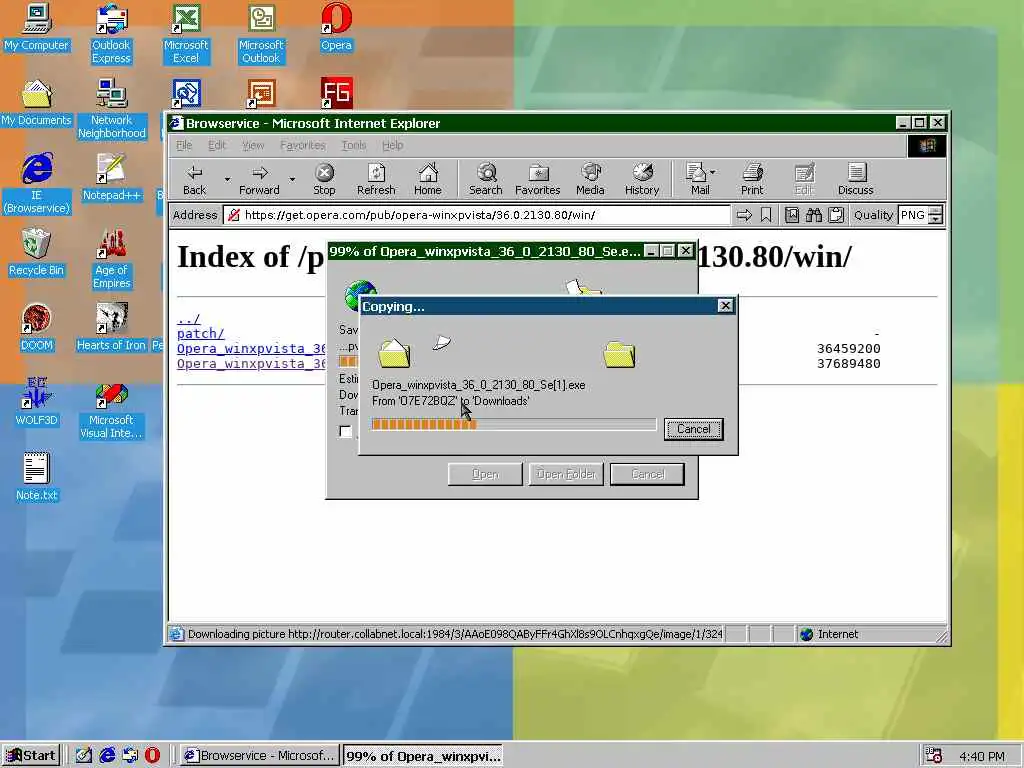1024x768 pixels.
Task: Click the Back toolbar button
Action: click(195, 179)
